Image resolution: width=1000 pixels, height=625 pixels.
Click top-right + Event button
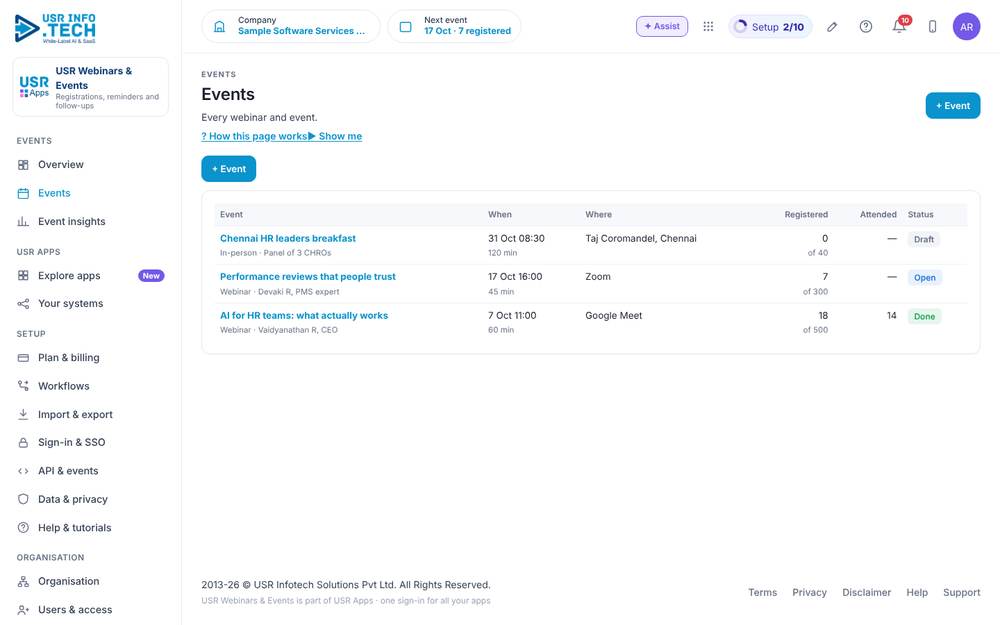953,106
